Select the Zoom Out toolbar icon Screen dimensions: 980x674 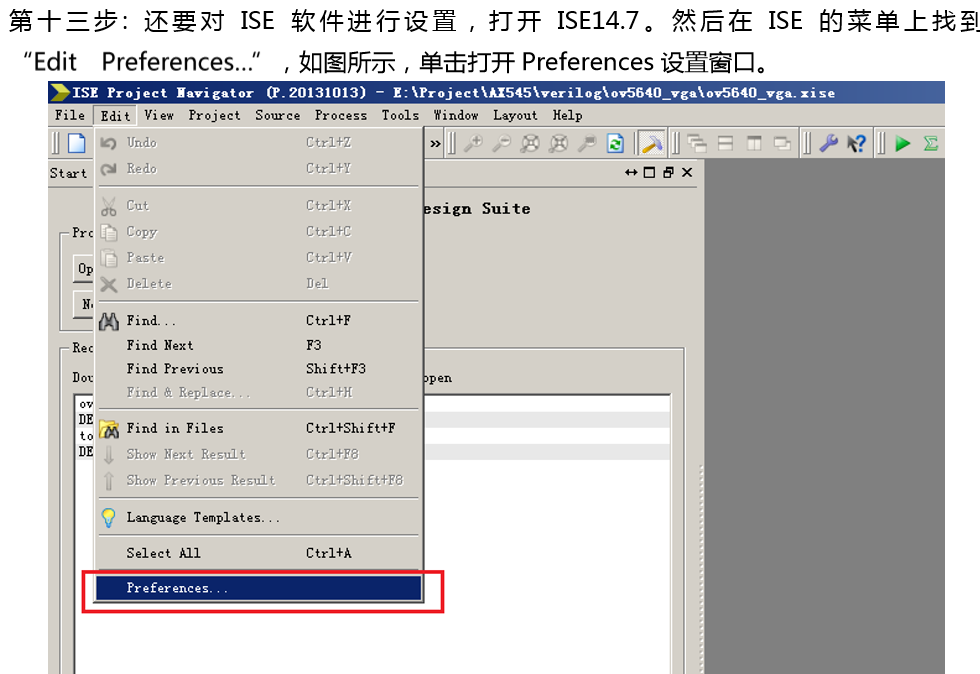point(501,143)
